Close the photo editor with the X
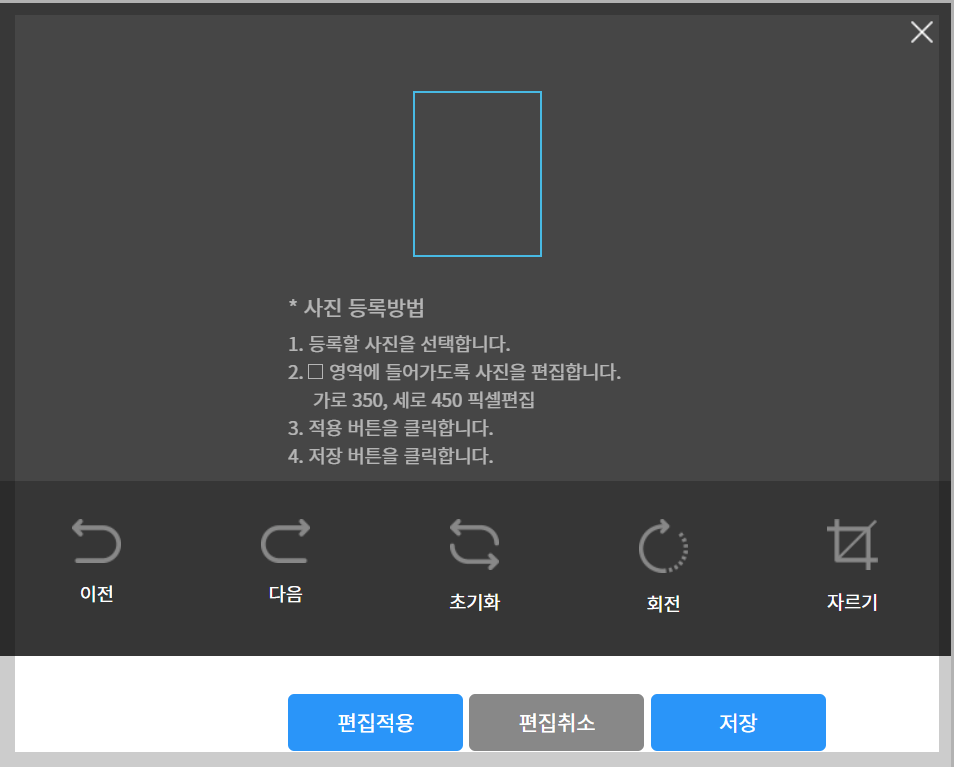 click(x=921, y=32)
